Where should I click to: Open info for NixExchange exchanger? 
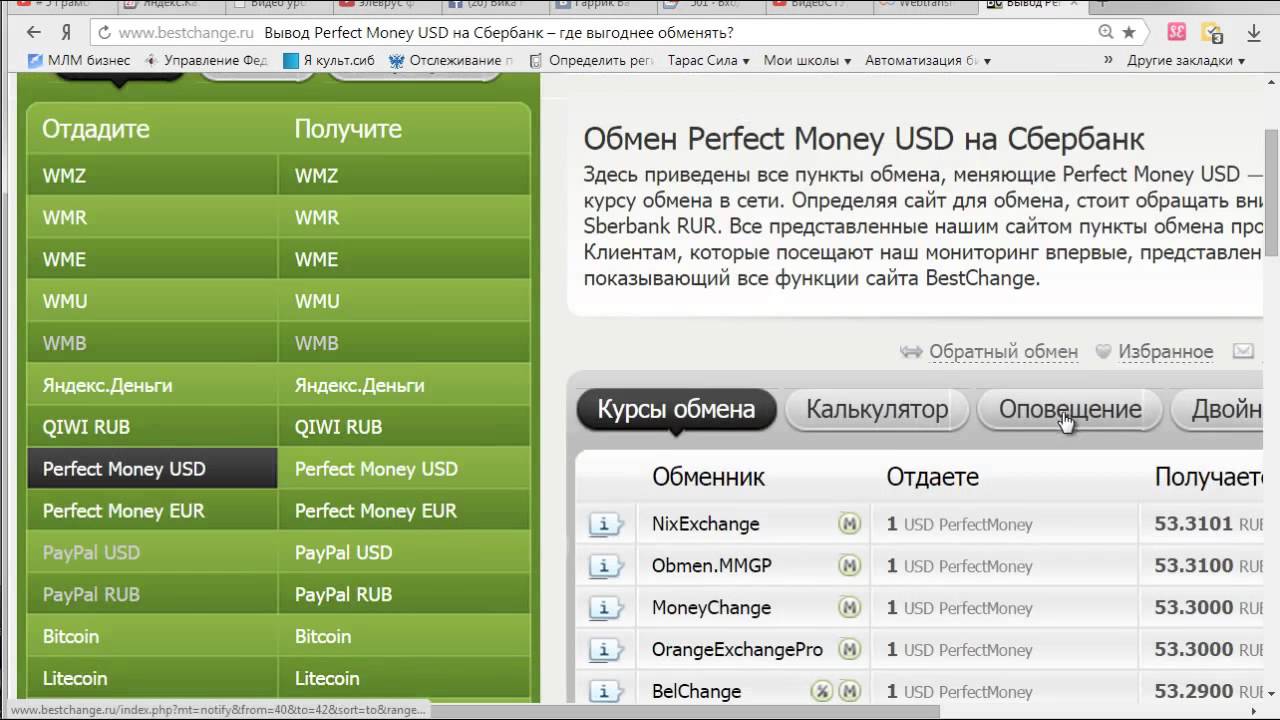(605, 524)
